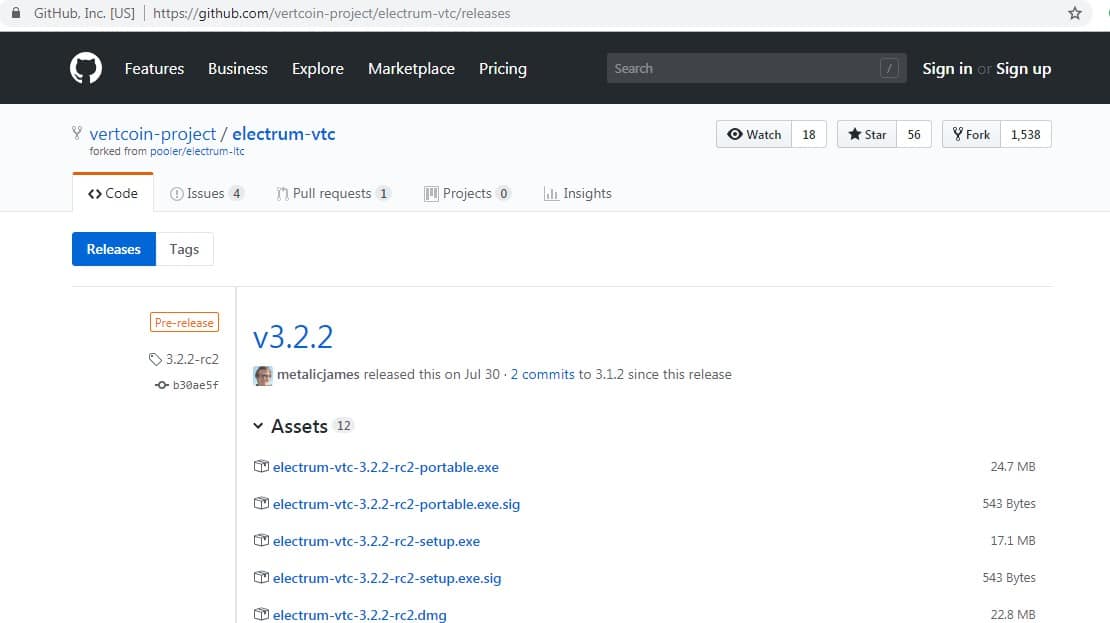Open the Pull requests tab
Screen dimensions: 1110x623
coord(333,193)
